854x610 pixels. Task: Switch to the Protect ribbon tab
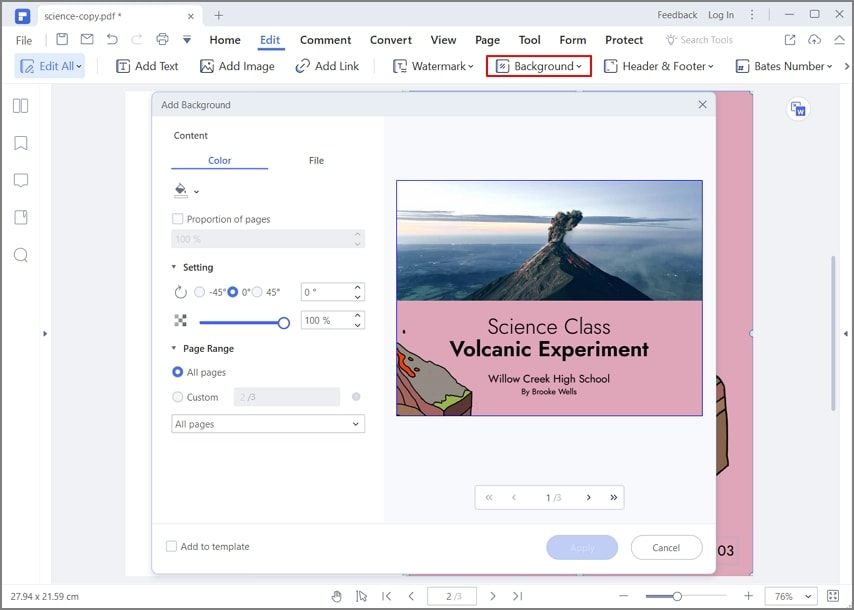click(624, 40)
